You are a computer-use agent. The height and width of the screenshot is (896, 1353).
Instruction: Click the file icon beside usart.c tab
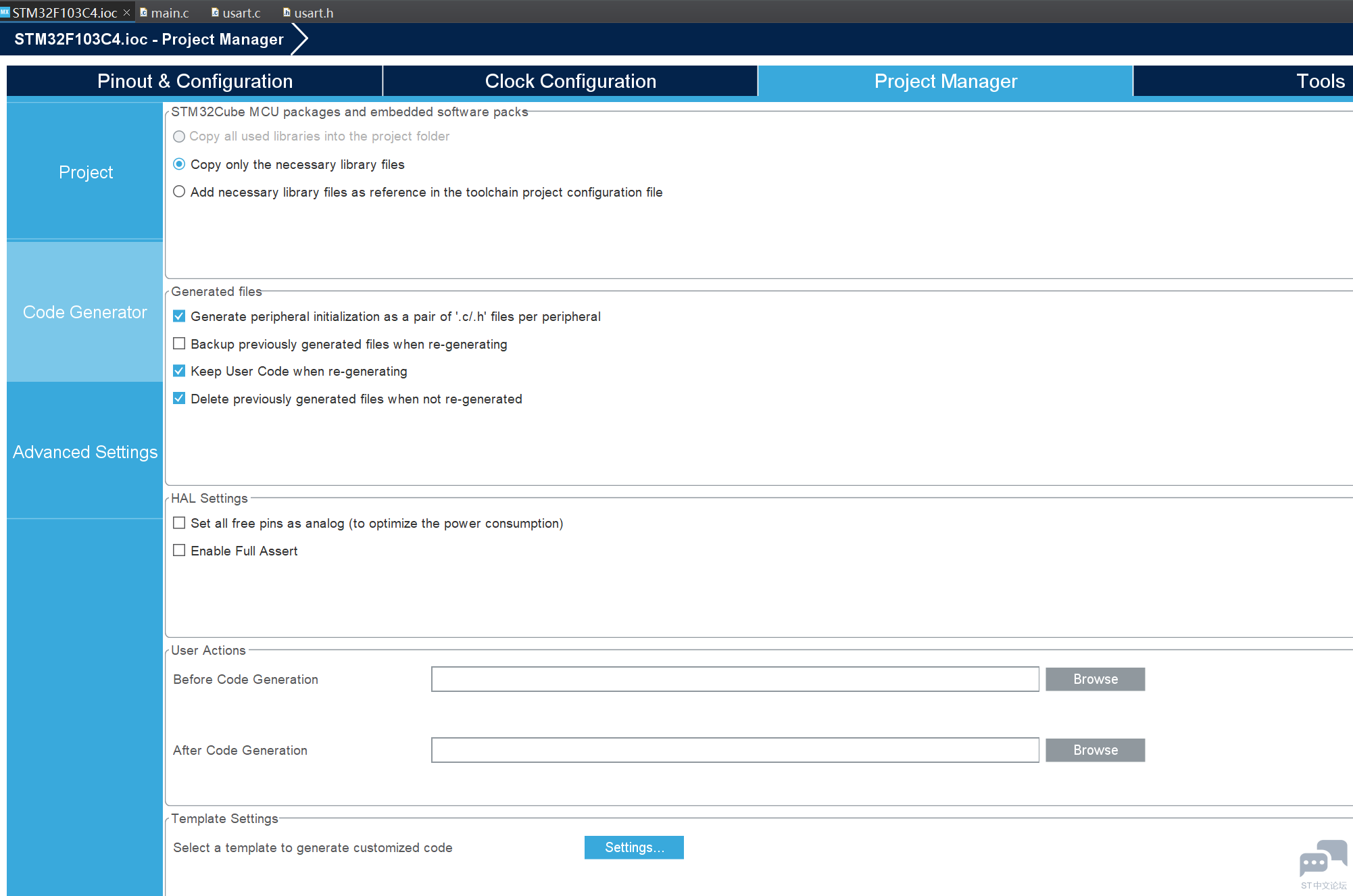215,12
